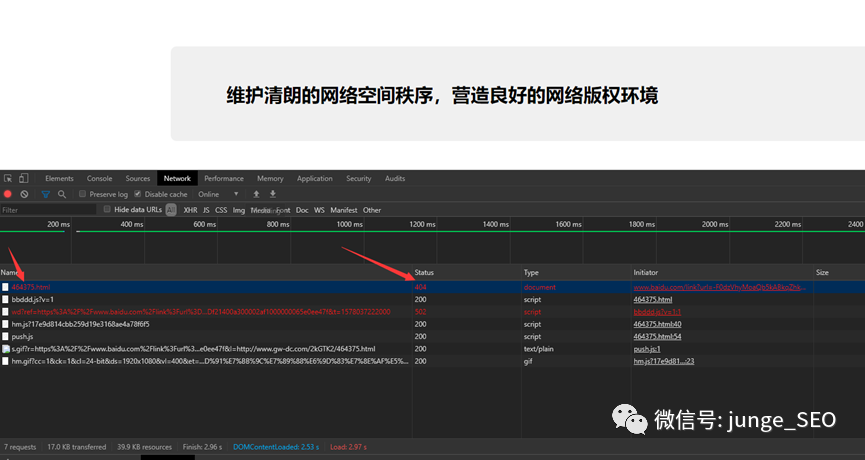
Task: Click the export HAR download arrow
Action: pos(273,194)
